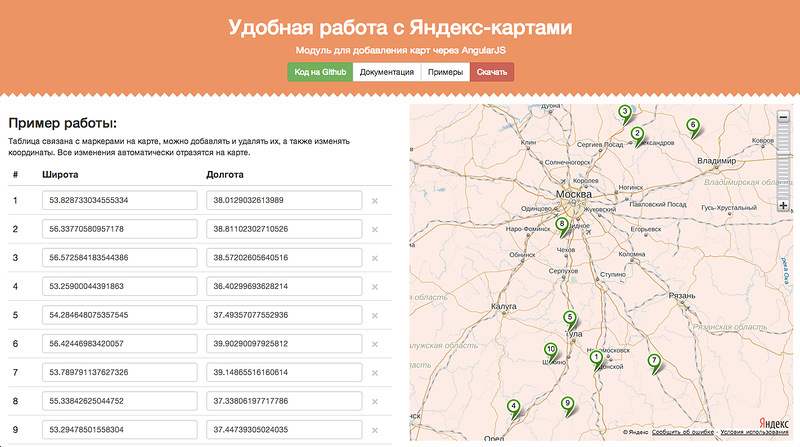Open the Код на Github button
800x447 pixels.
pyautogui.click(x=320, y=72)
